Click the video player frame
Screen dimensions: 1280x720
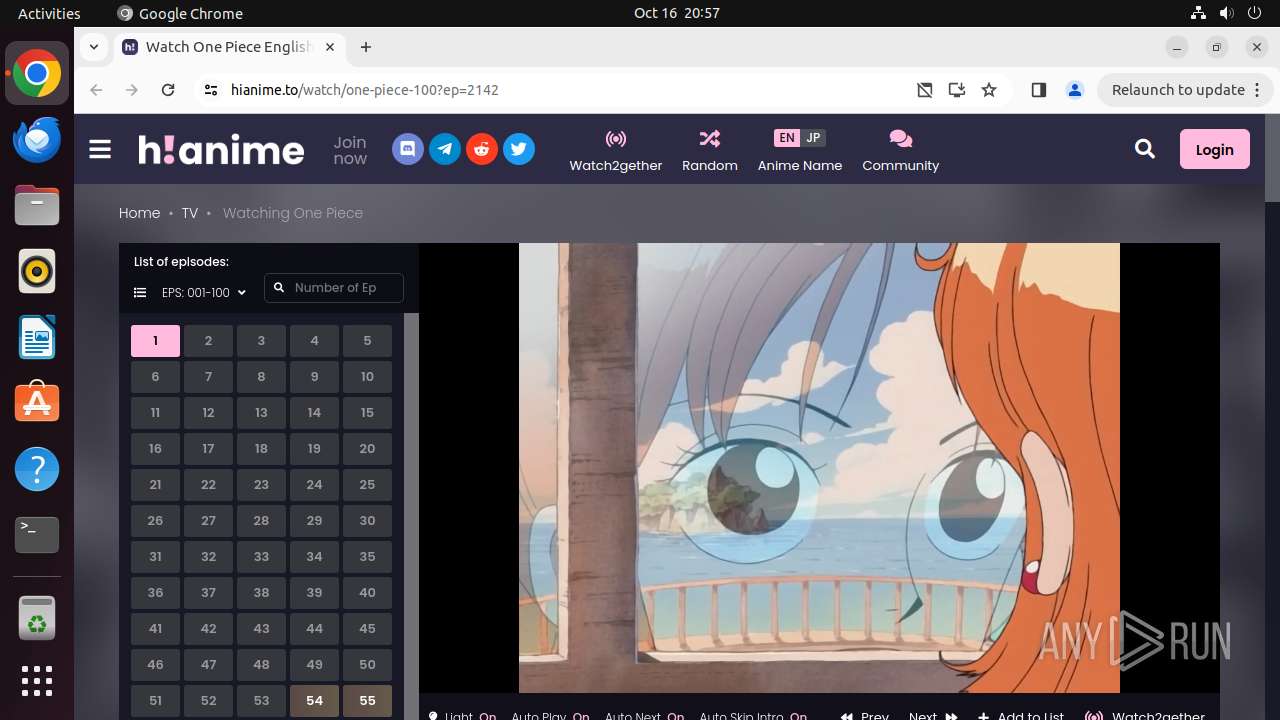pos(819,467)
